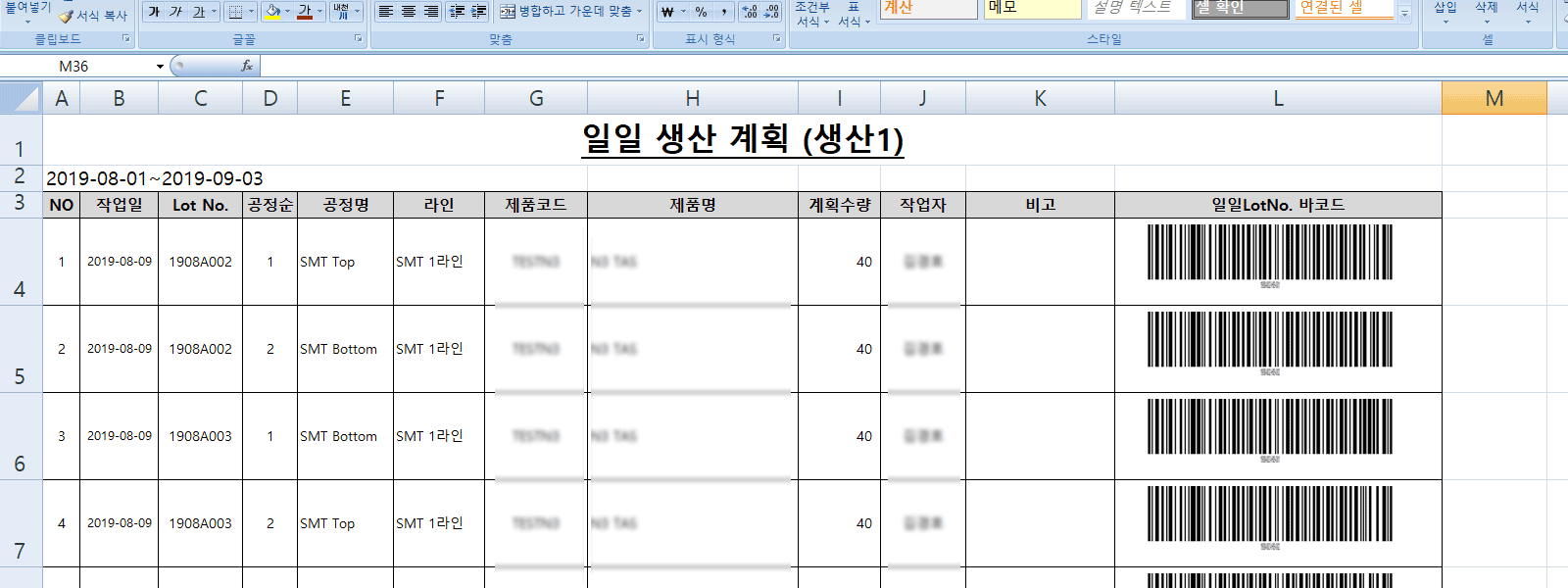Toggle underline (가) formatting
Viewport: 1568px width, 588px height.
(x=198, y=12)
